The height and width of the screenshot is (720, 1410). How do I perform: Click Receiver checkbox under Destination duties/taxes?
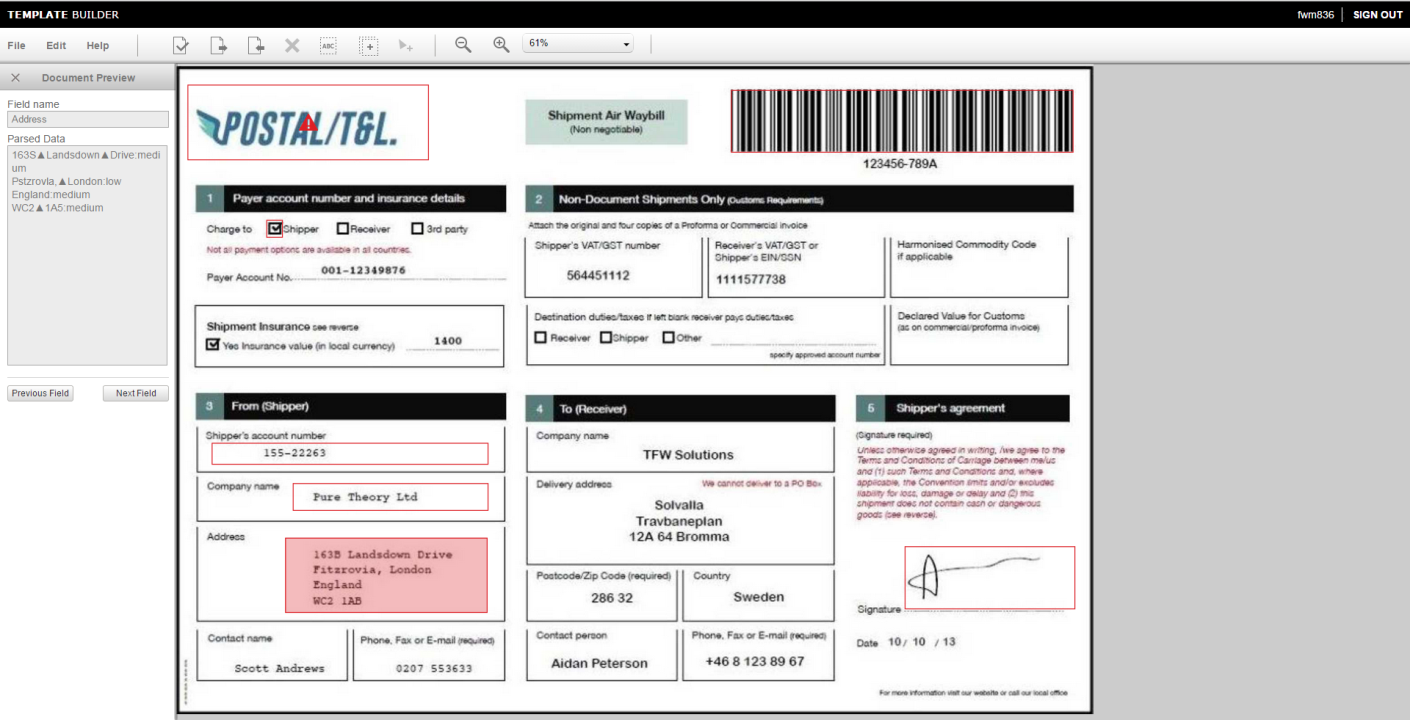540,338
